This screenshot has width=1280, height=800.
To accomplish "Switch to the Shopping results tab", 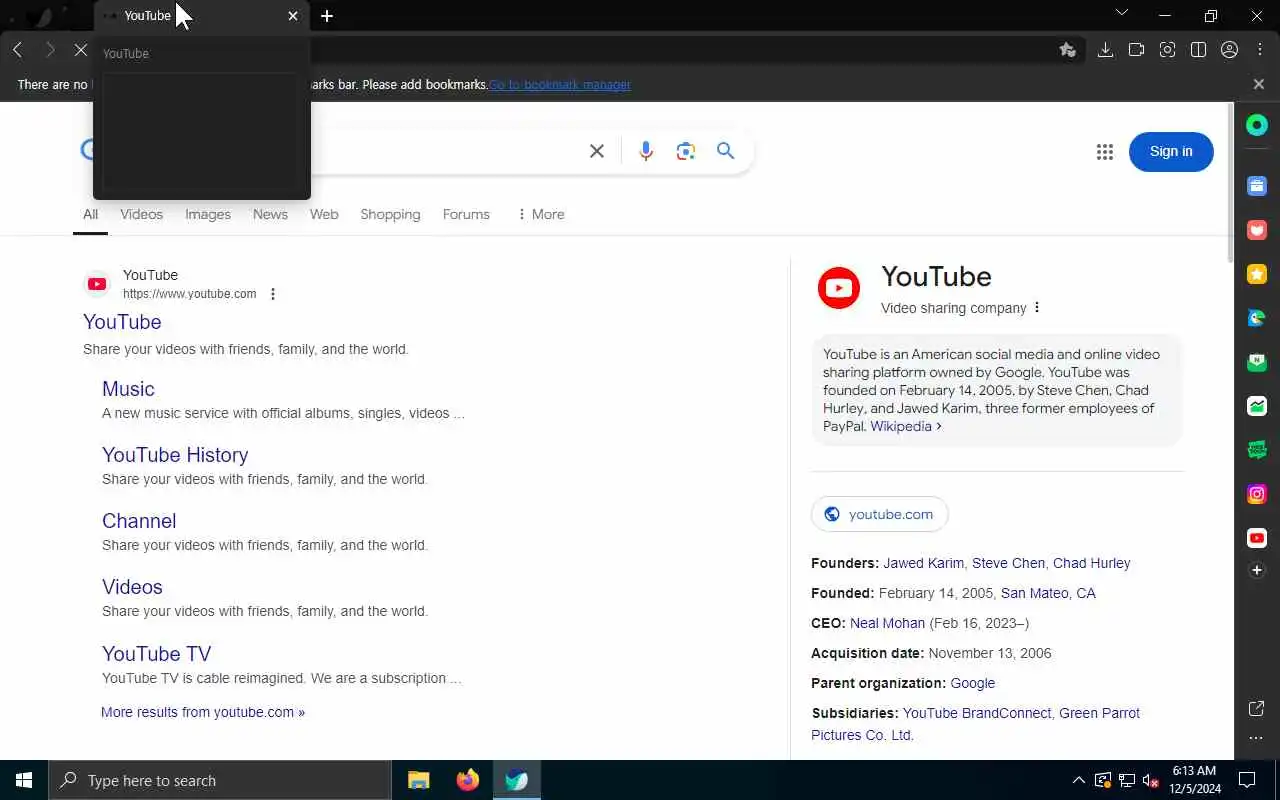I will coord(390,215).
